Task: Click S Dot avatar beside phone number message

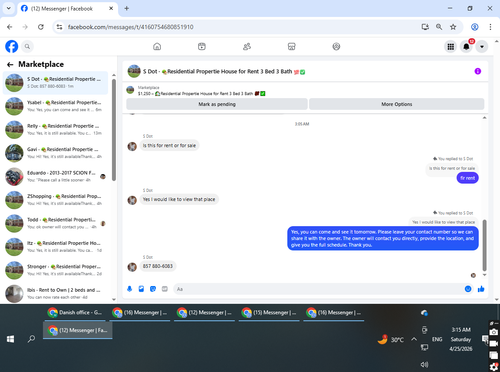Action: 132,267
